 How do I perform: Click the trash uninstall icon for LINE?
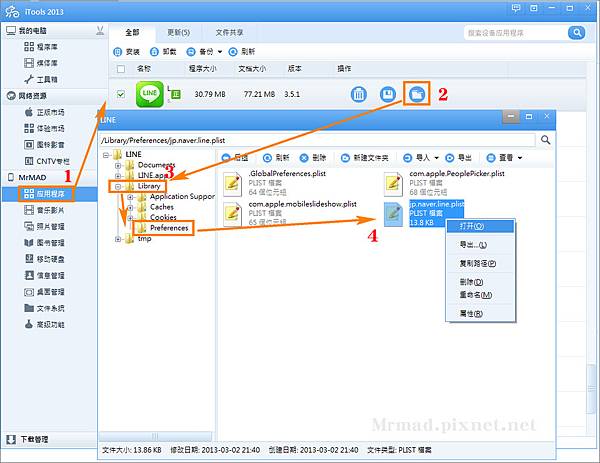point(359,94)
